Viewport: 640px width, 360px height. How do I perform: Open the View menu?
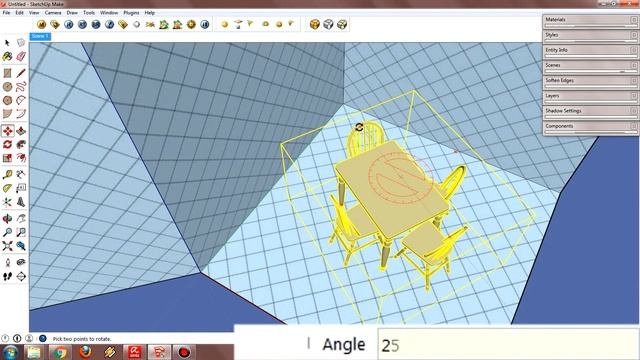34,13
